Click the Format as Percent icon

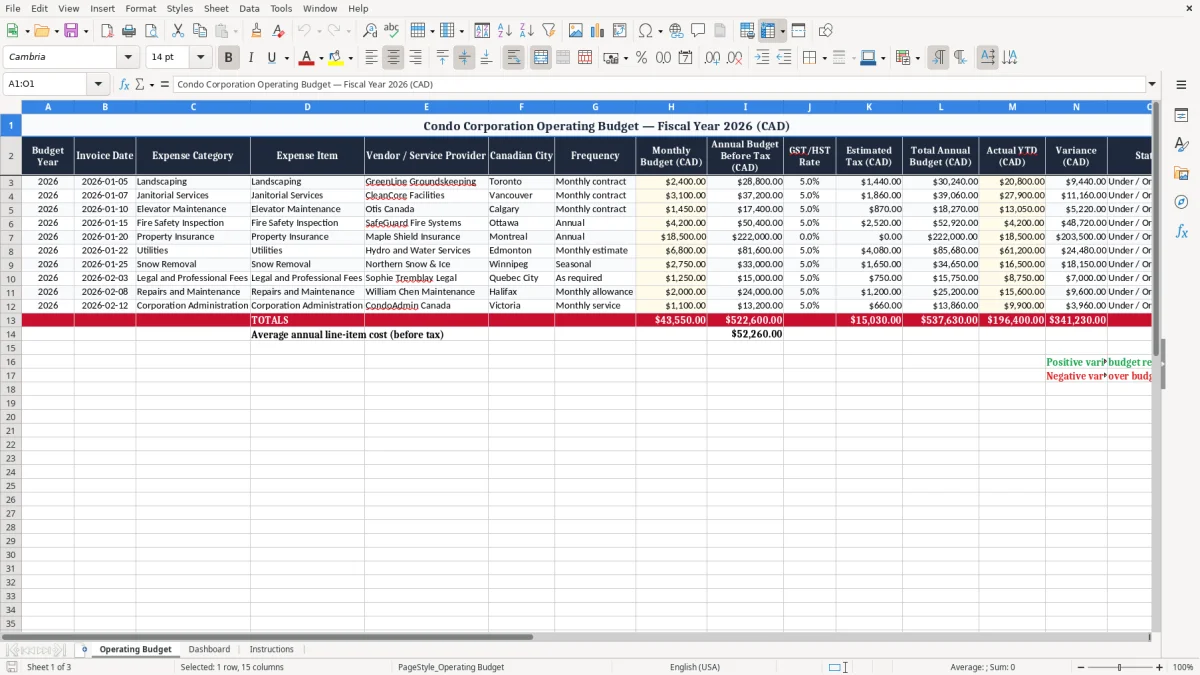coord(641,58)
